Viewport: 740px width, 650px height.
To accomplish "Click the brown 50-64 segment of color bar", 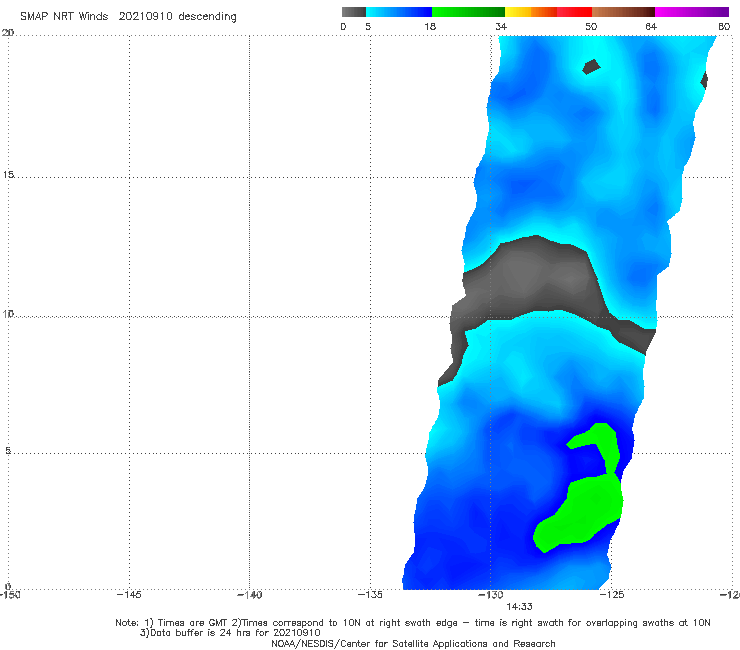I will [x=623, y=12].
